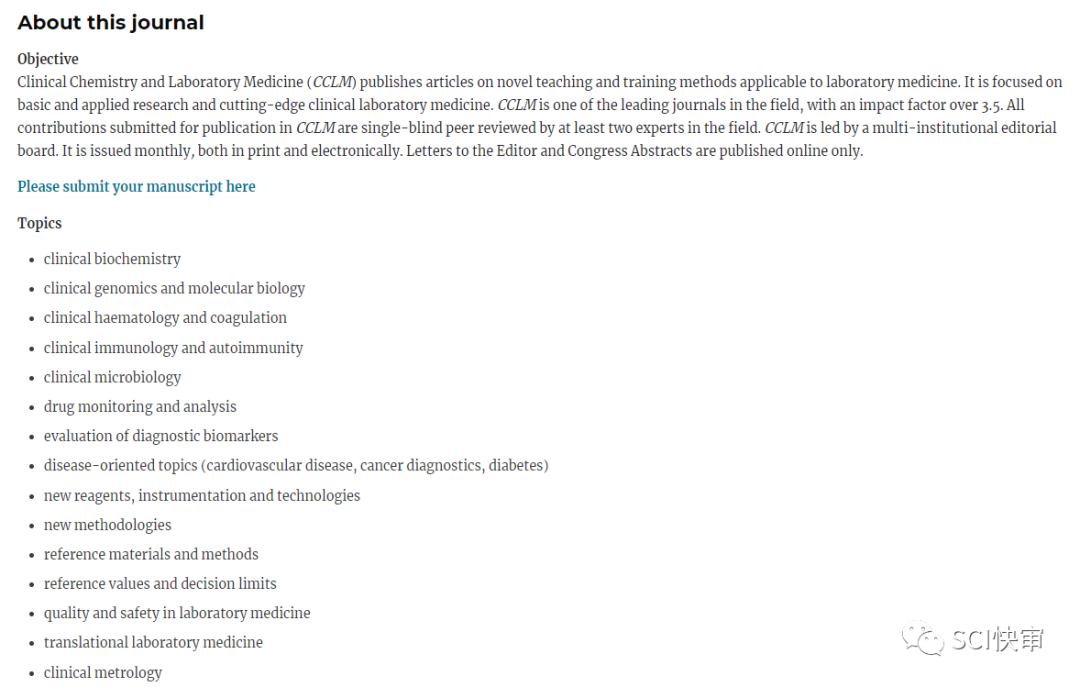Screen dimensions: 1080x687
Task: Open the "Please submit your manuscript here" link
Action: coord(136,186)
